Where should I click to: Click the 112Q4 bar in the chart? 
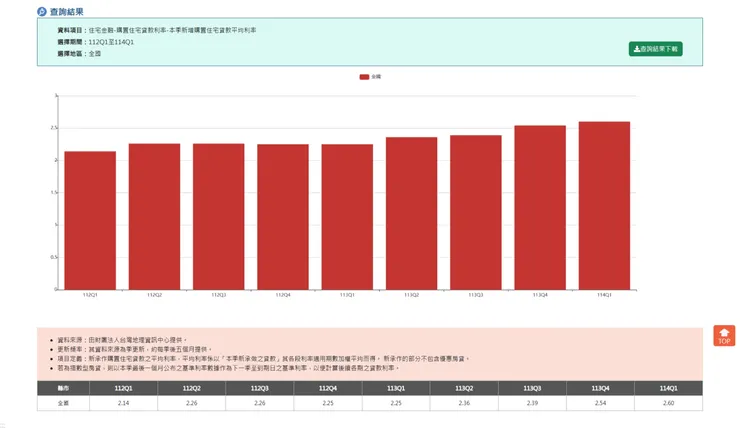pos(283,217)
